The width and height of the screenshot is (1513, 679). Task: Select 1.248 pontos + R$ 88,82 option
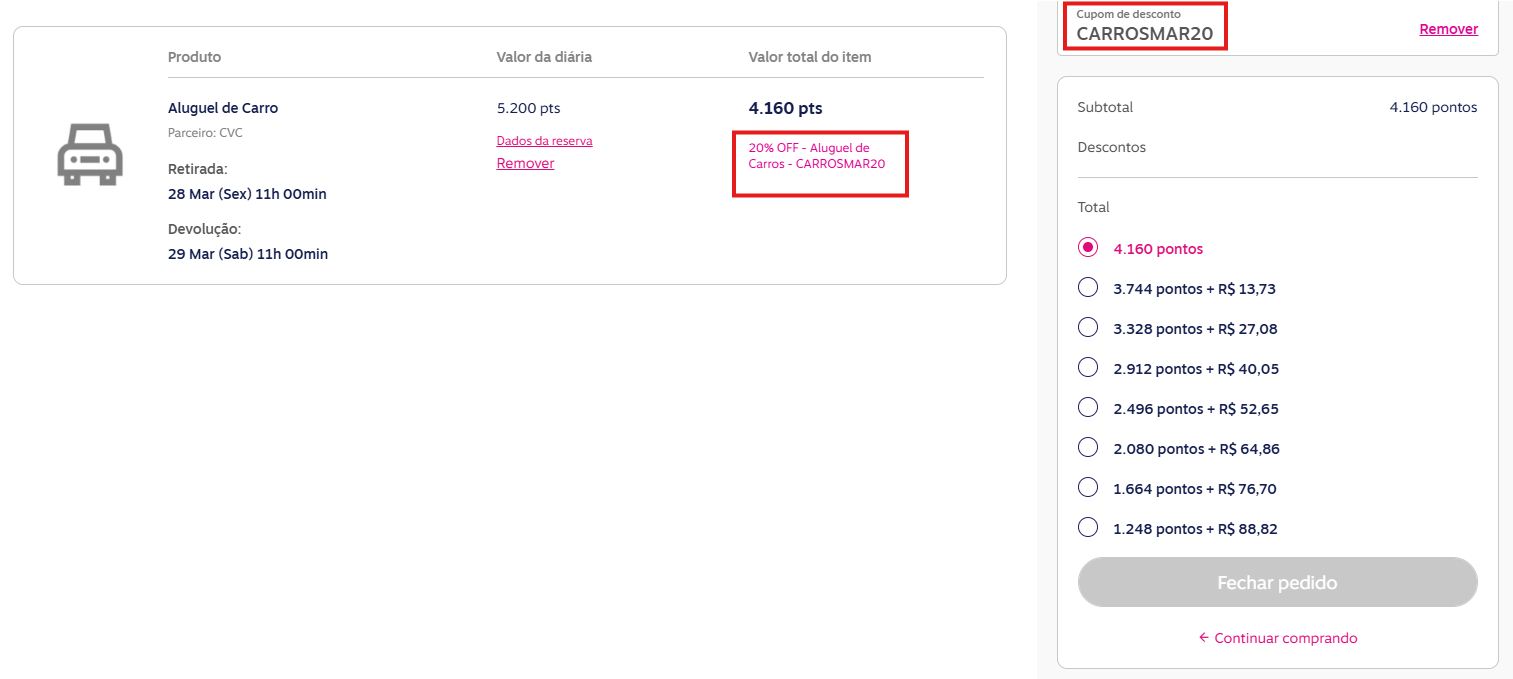(1088, 528)
